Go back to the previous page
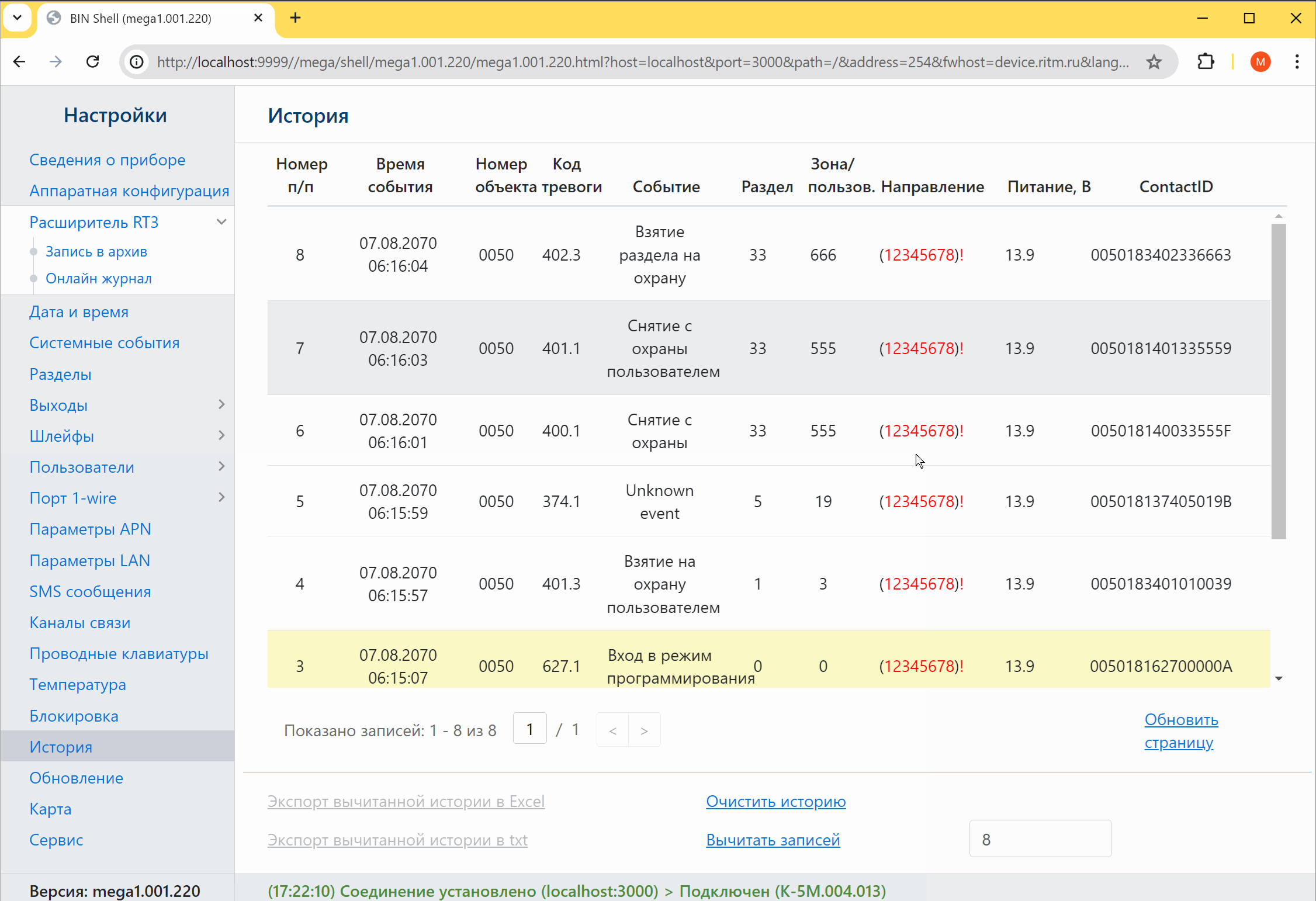The image size is (1316, 901). coord(19,61)
